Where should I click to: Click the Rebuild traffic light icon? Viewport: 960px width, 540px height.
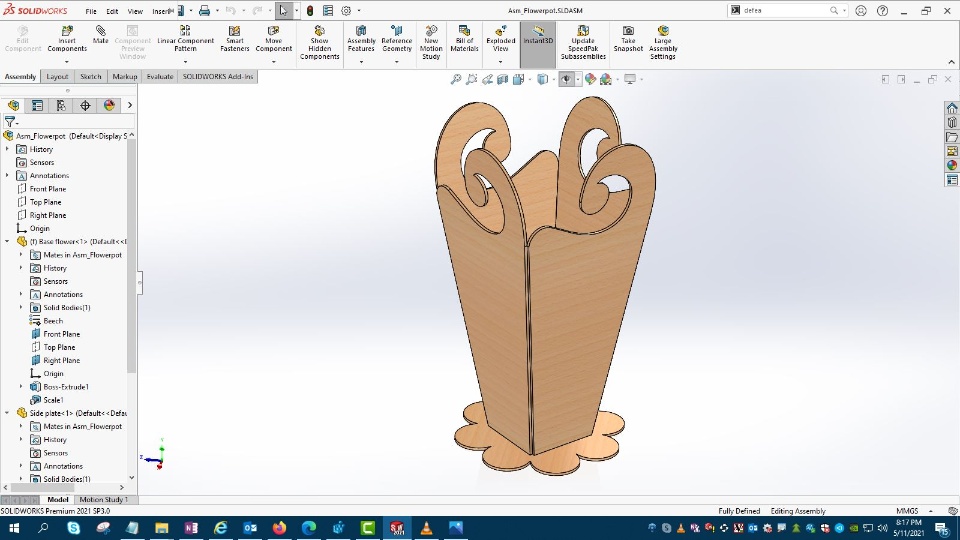pyautogui.click(x=309, y=11)
